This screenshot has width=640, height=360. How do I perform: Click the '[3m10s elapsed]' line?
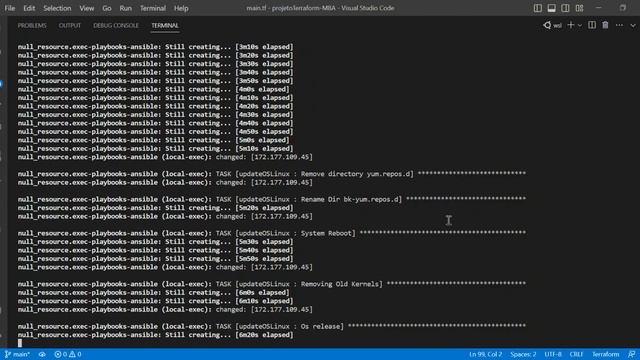click(156, 47)
